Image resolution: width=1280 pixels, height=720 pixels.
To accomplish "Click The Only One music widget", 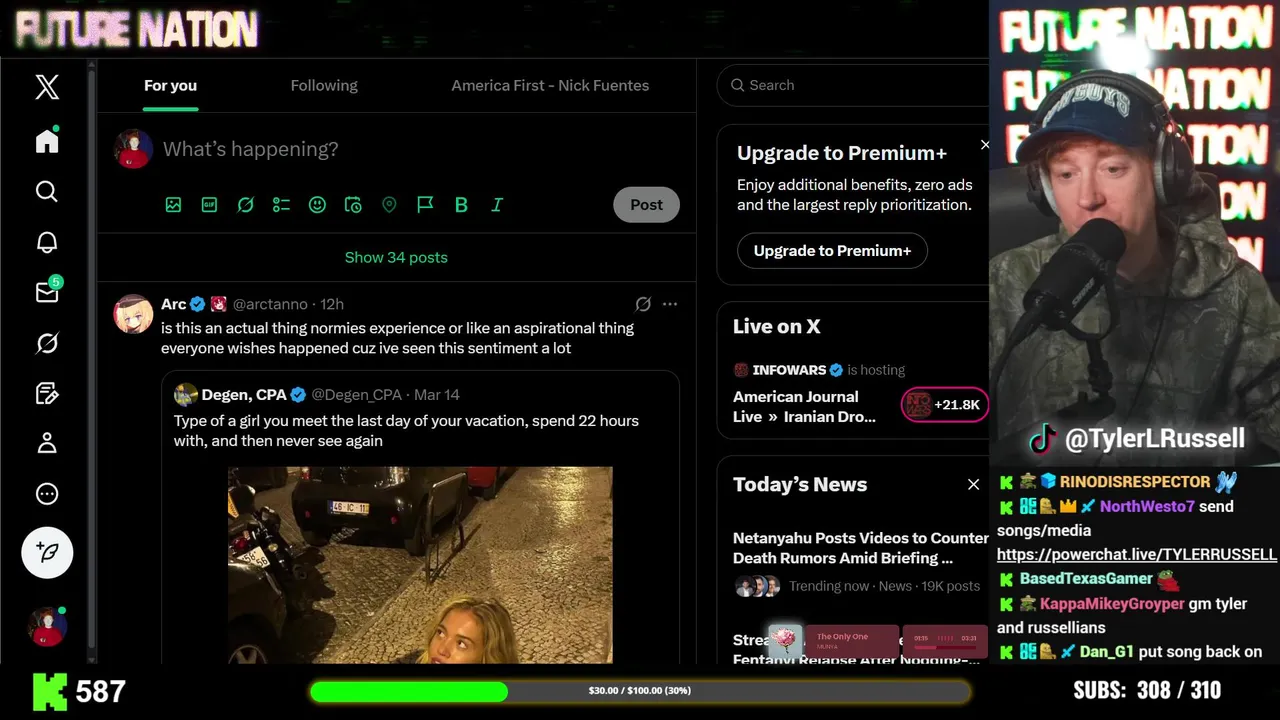I will click(x=876, y=641).
